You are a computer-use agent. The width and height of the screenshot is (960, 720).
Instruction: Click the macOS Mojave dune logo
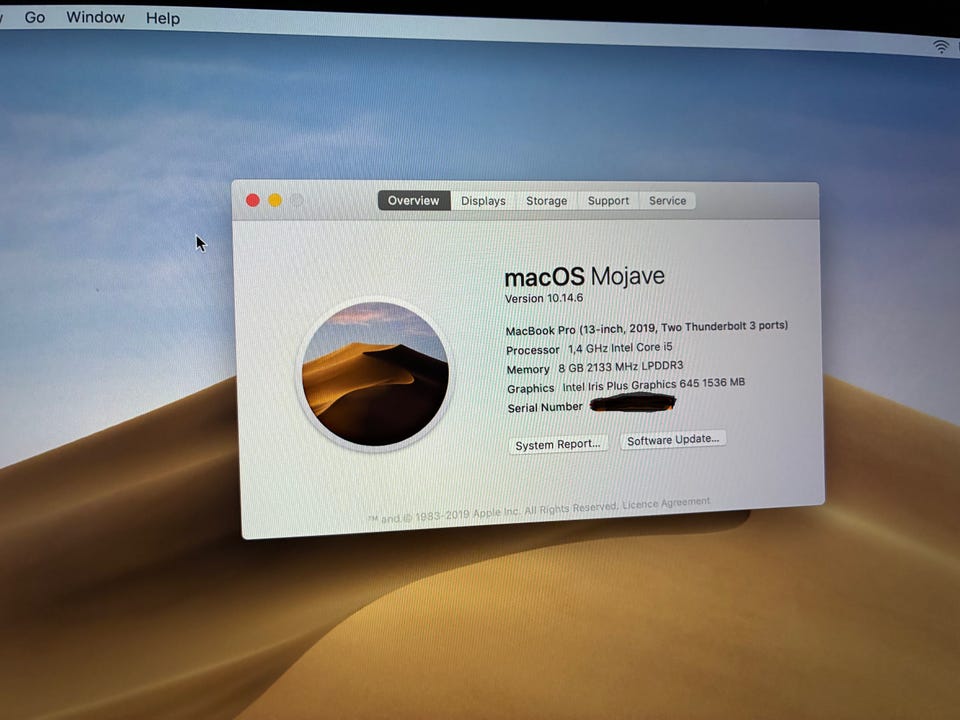(375, 374)
